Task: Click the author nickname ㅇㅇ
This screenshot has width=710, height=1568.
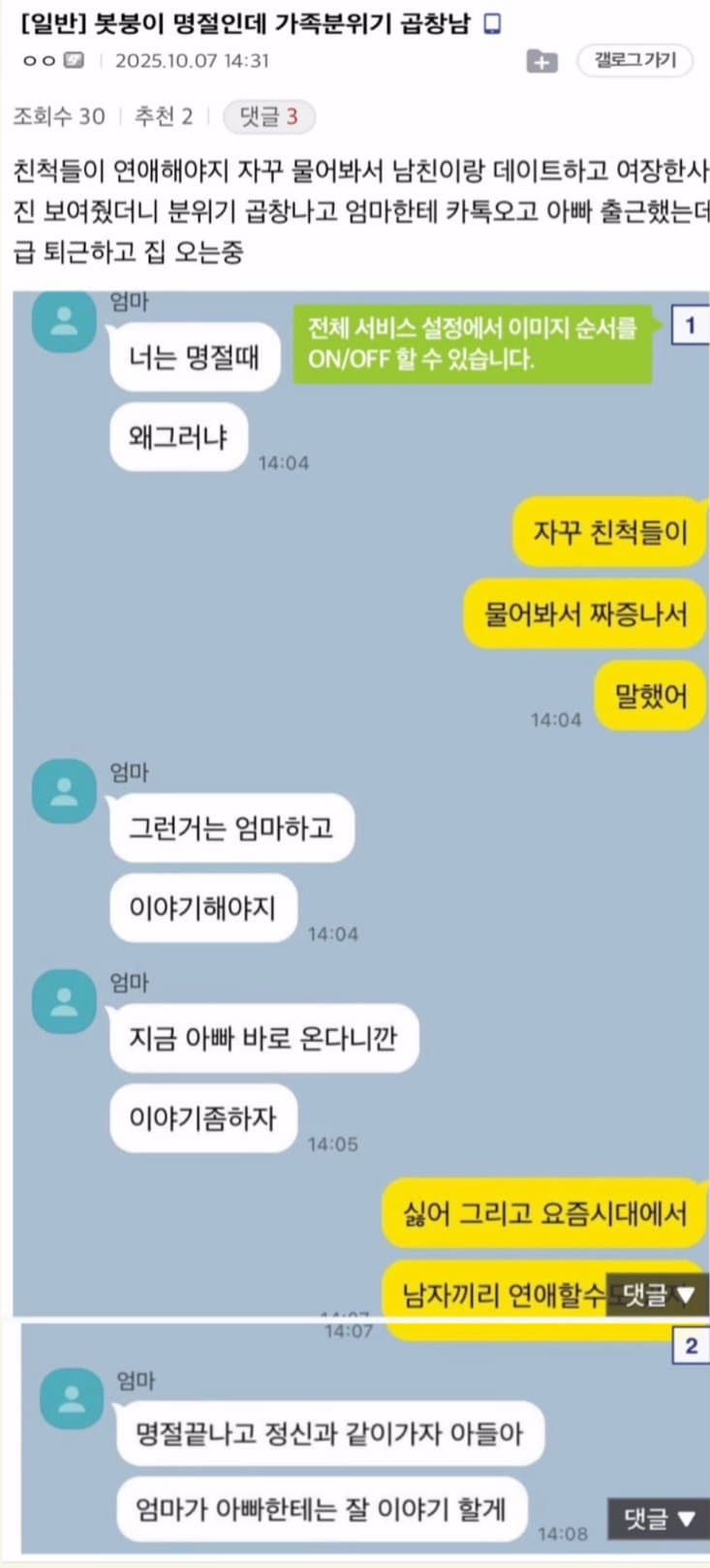Action: pyautogui.click(x=39, y=60)
